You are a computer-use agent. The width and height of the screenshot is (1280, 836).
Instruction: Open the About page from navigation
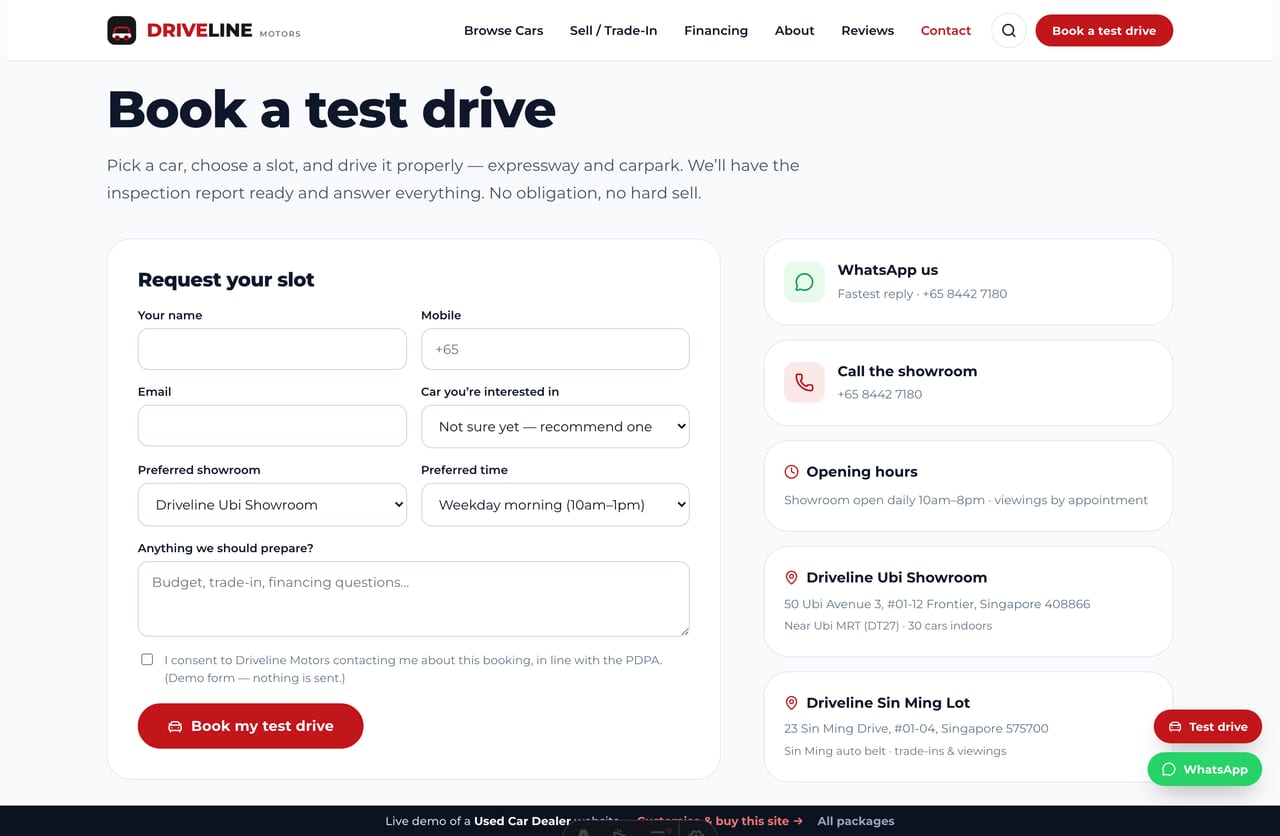pos(795,31)
